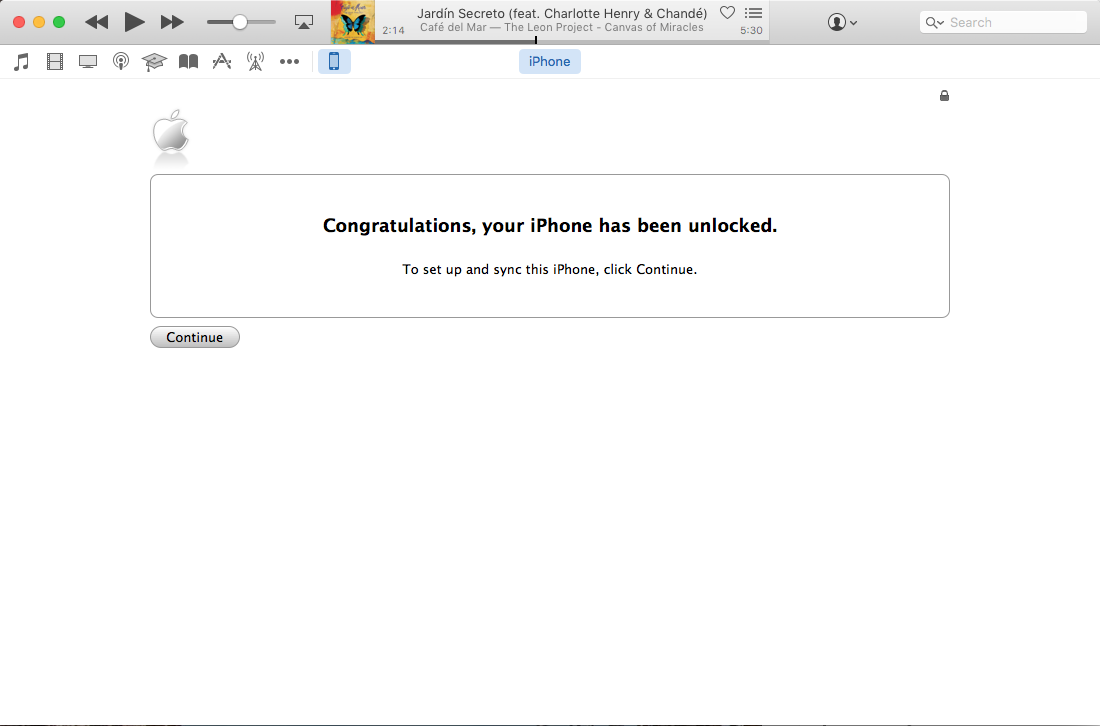Open the search magnifier options dropdown

(934, 22)
